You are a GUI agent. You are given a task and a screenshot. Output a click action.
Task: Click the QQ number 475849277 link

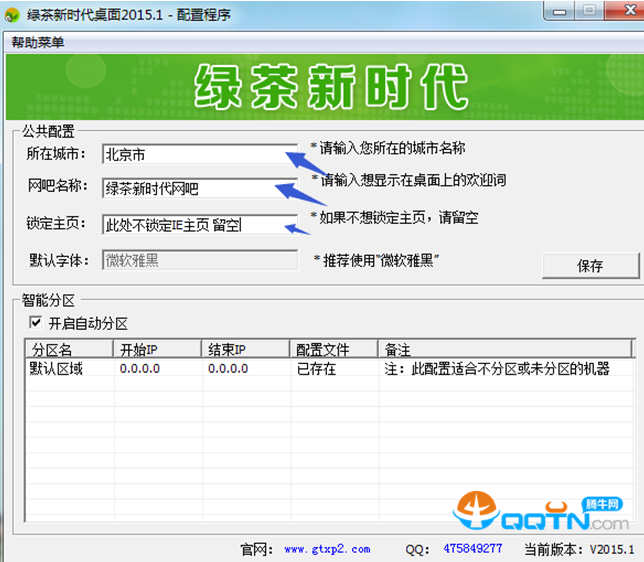pyautogui.click(x=473, y=548)
